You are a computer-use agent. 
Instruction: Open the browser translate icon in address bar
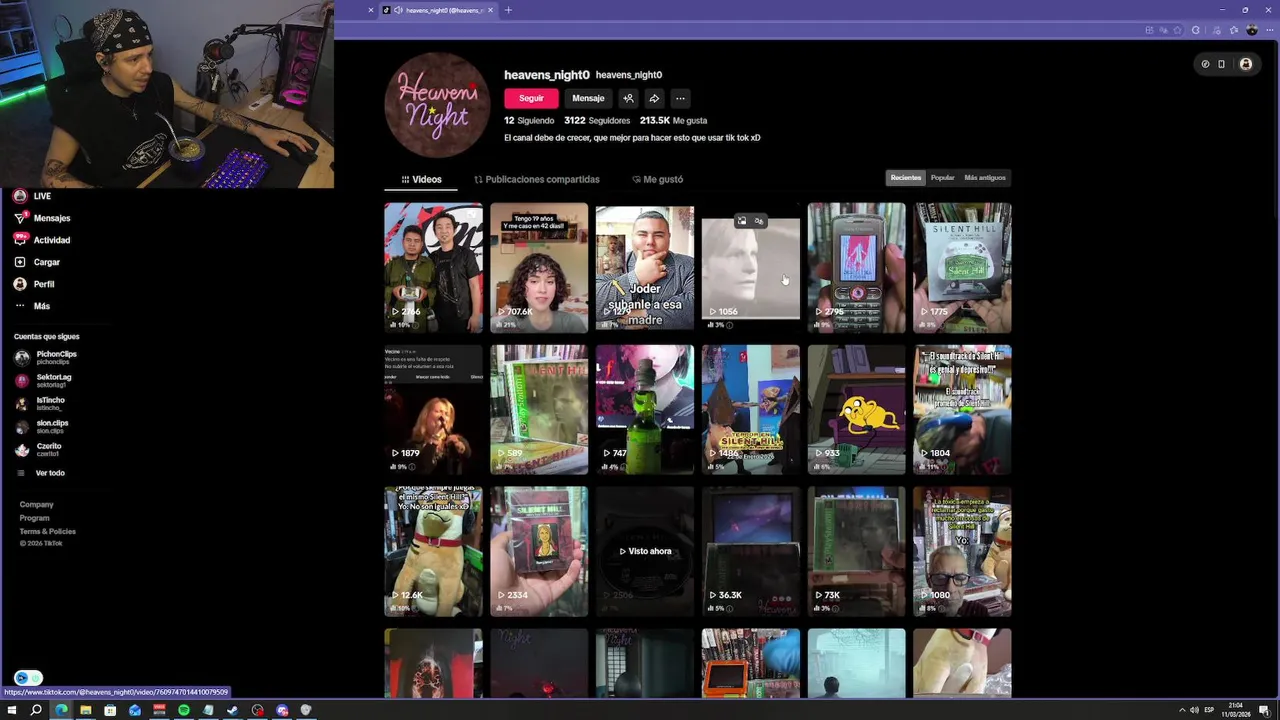(x=1163, y=31)
